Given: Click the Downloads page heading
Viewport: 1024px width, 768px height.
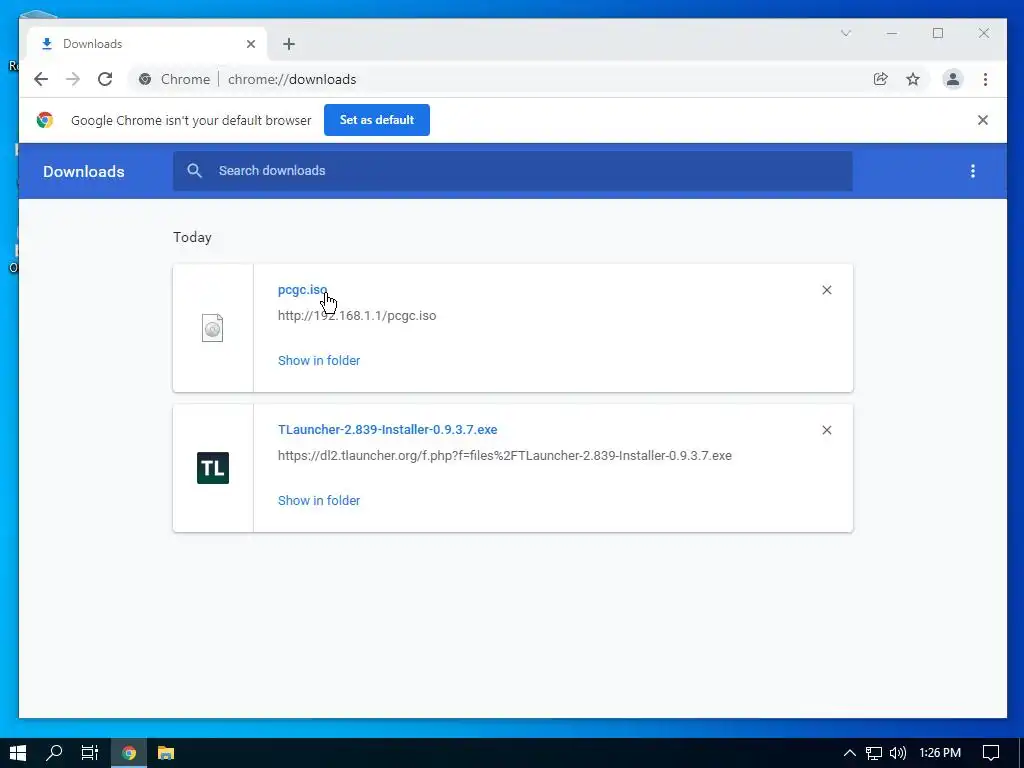Looking at the screenshot, I should [x=84, y=172].
